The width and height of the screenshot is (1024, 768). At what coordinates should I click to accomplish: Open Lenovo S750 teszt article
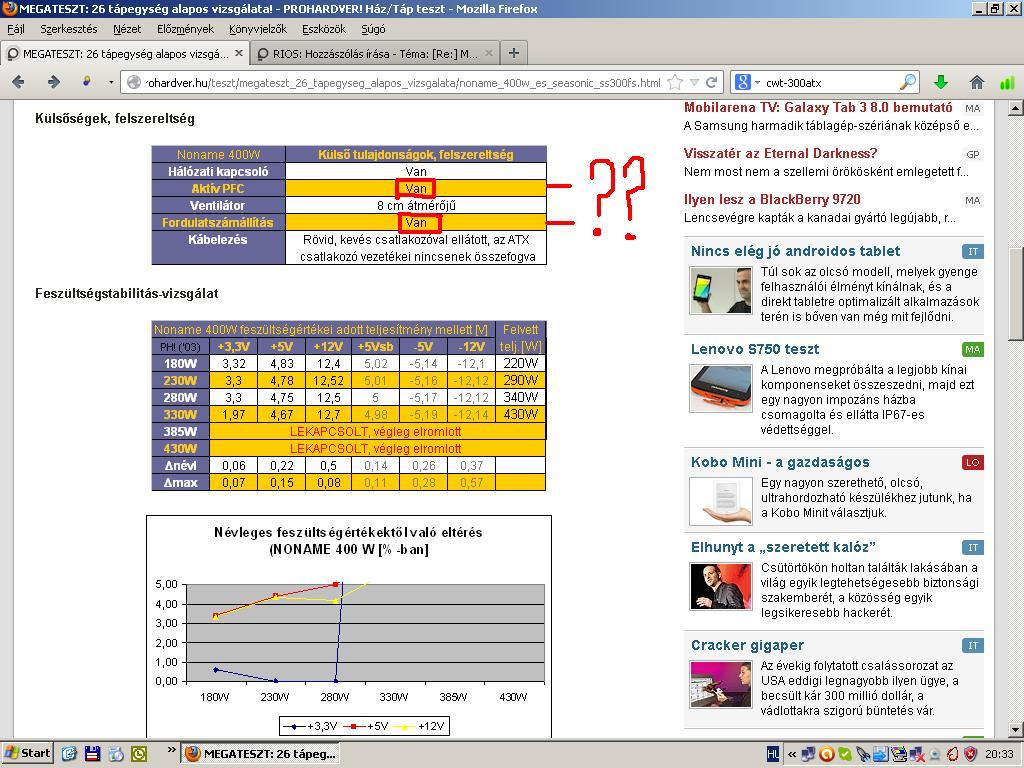pyautogui.click(x=755, y=349)
